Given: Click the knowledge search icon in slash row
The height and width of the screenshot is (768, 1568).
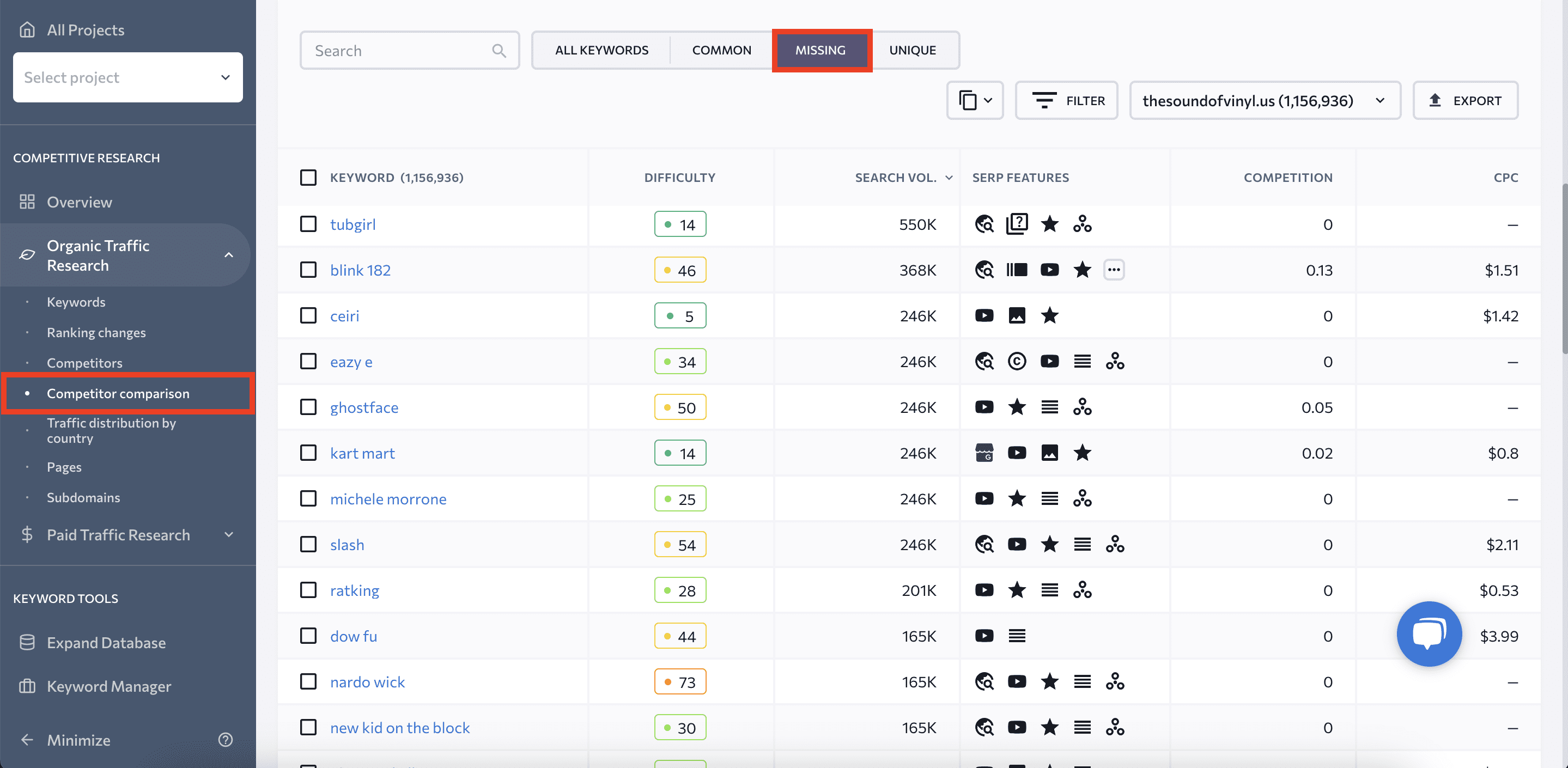Looking at the screenshot, I should [x=984, y=544].
